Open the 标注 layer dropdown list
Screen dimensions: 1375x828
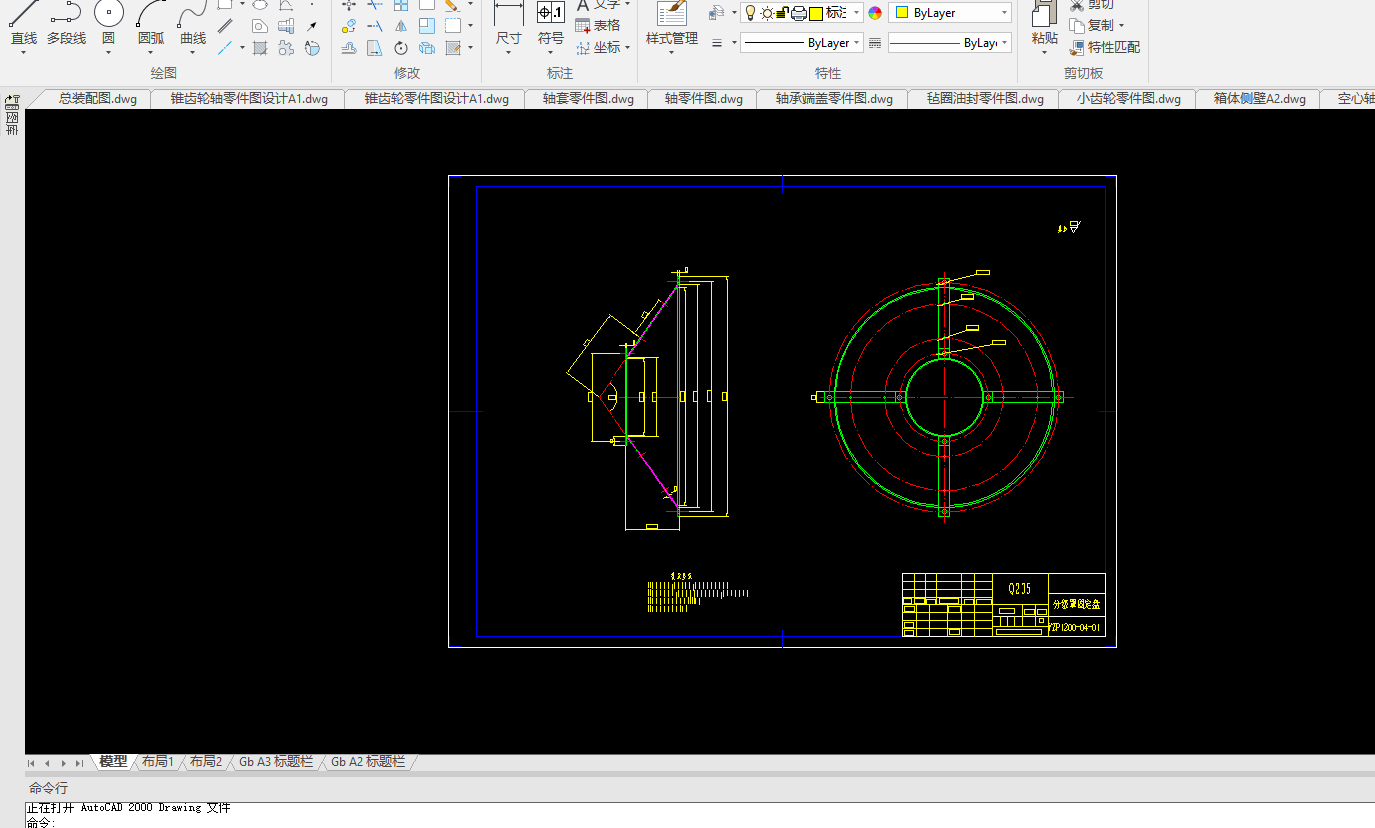coord(857,13)
